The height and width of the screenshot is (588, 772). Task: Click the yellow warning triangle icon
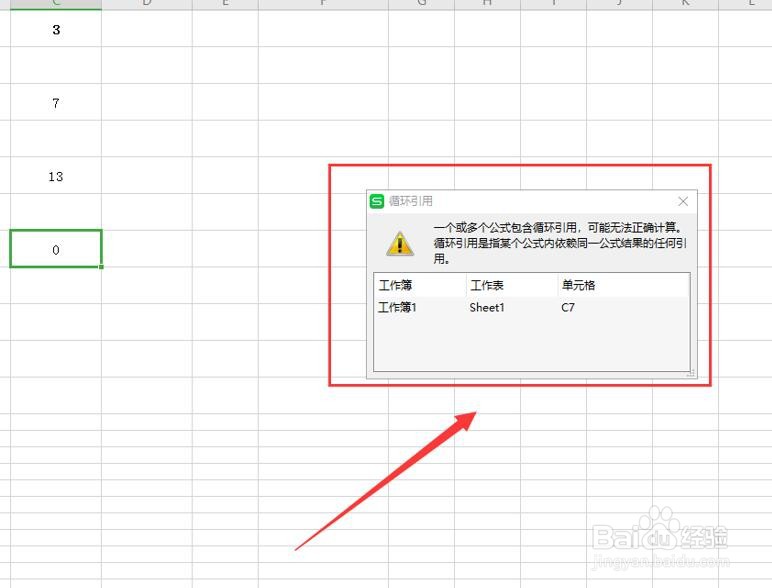pos(400,244)
